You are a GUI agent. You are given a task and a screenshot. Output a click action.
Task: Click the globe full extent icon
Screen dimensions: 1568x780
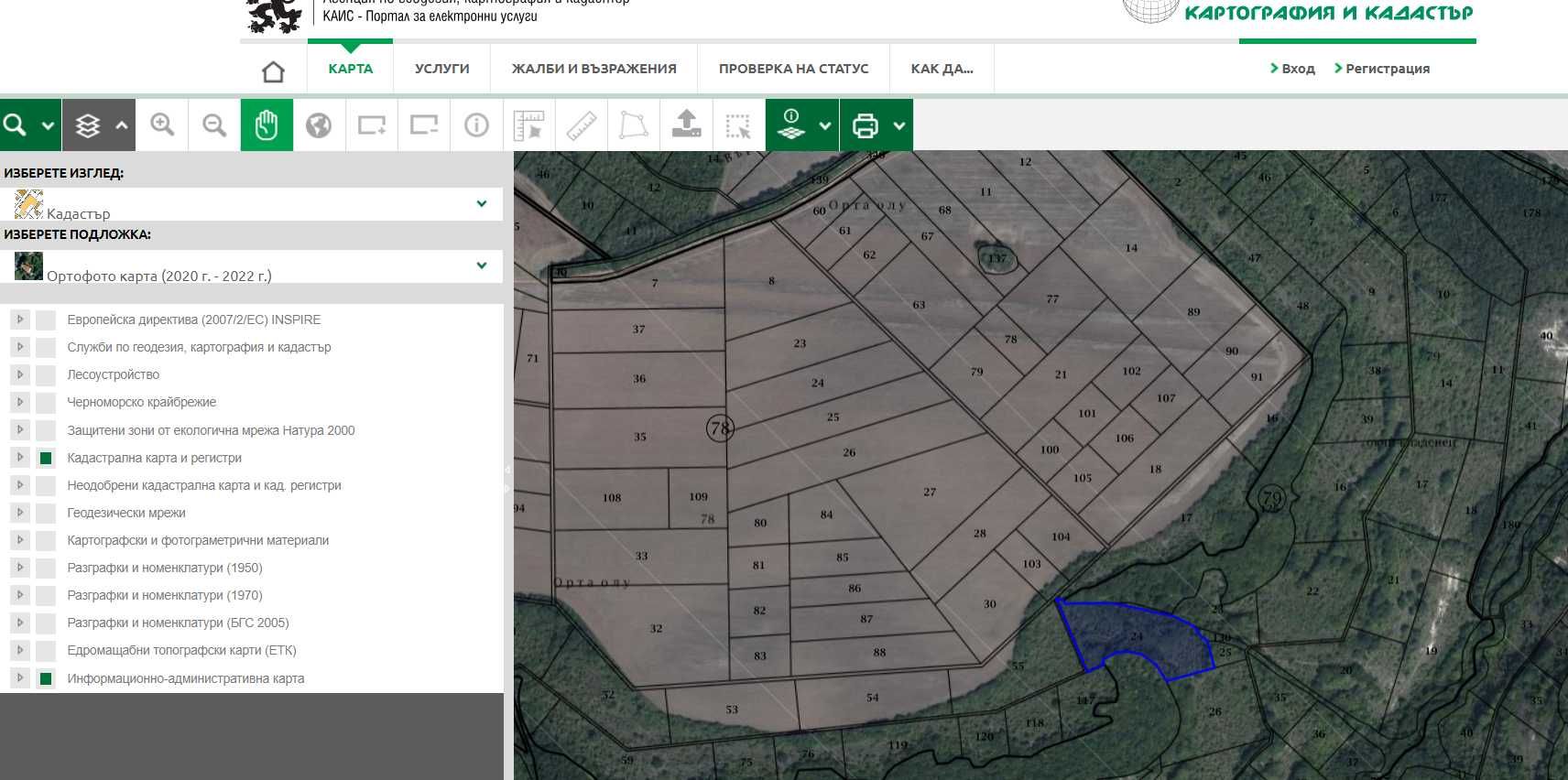click(x=319, y=125)
